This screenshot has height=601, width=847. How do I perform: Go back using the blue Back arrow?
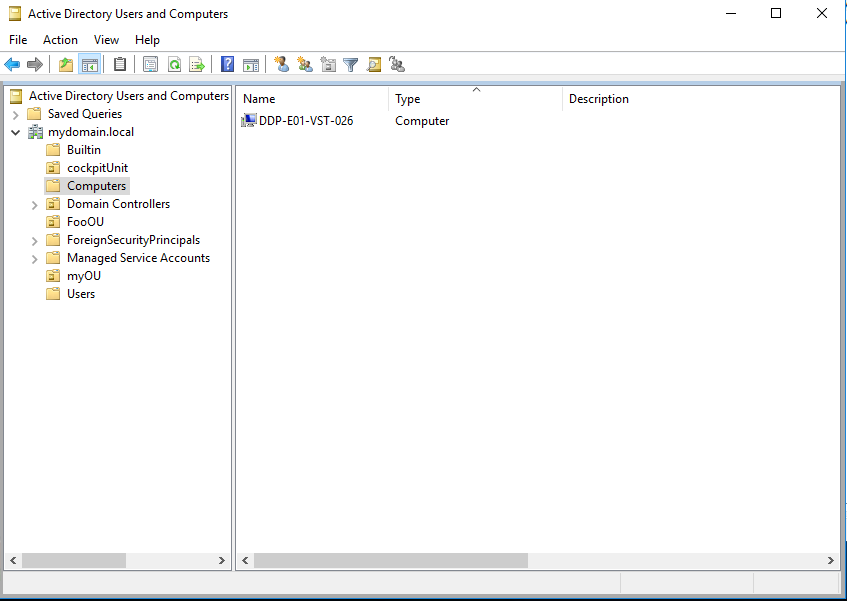[12, 65]
